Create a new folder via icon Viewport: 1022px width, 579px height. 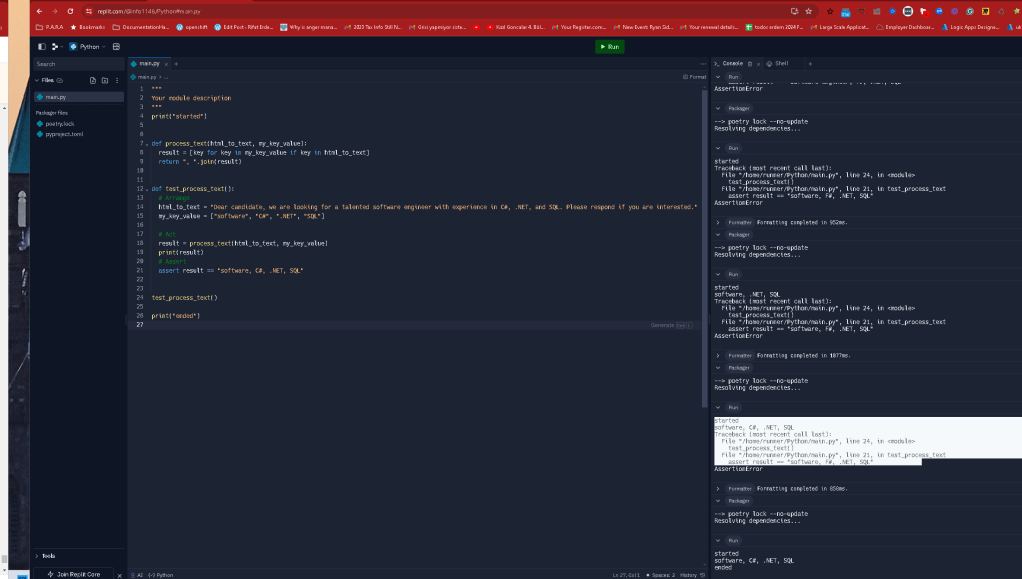coord(105,80)
